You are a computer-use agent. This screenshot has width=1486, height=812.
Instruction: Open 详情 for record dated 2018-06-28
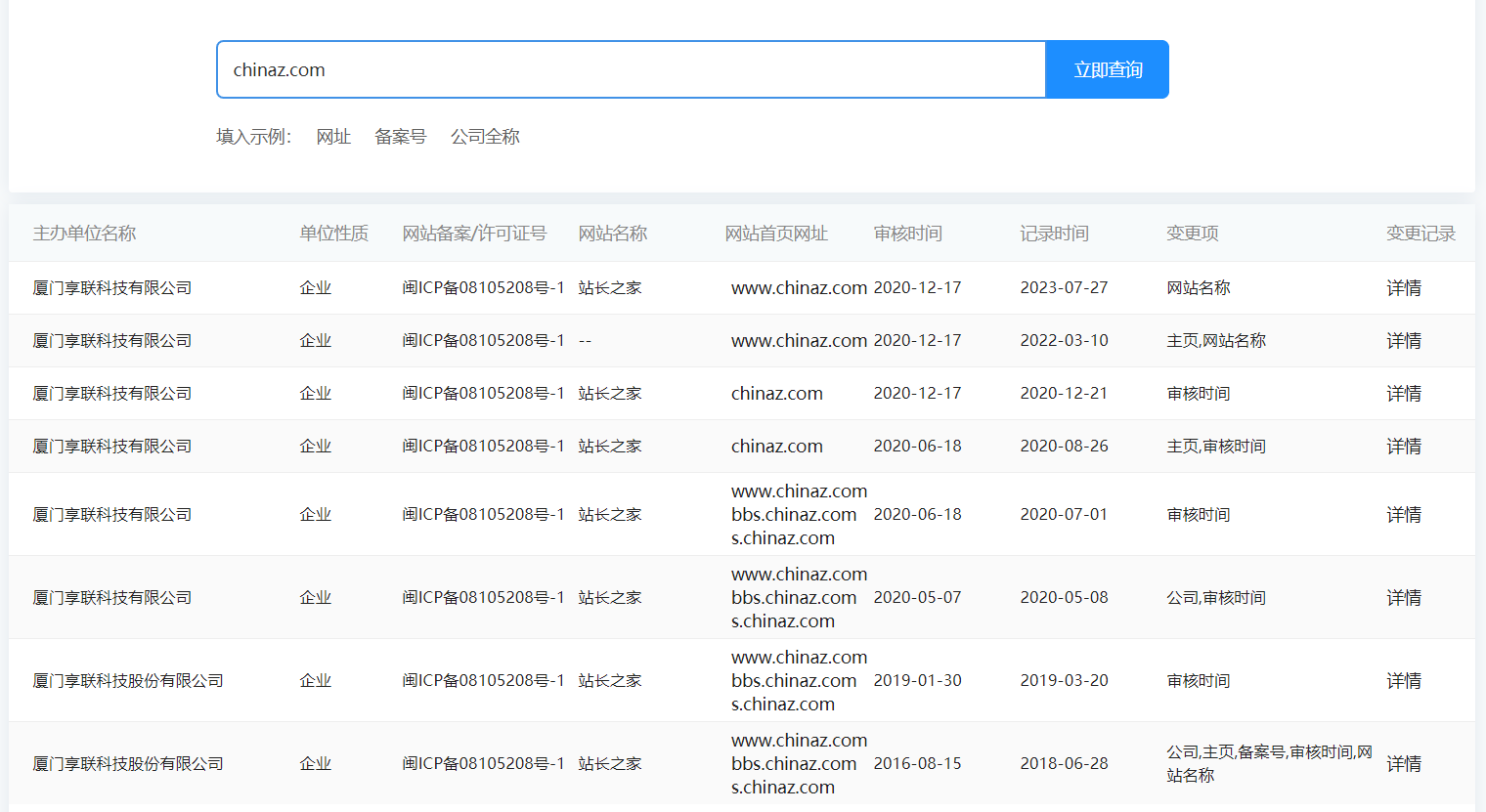(1404, 764)
